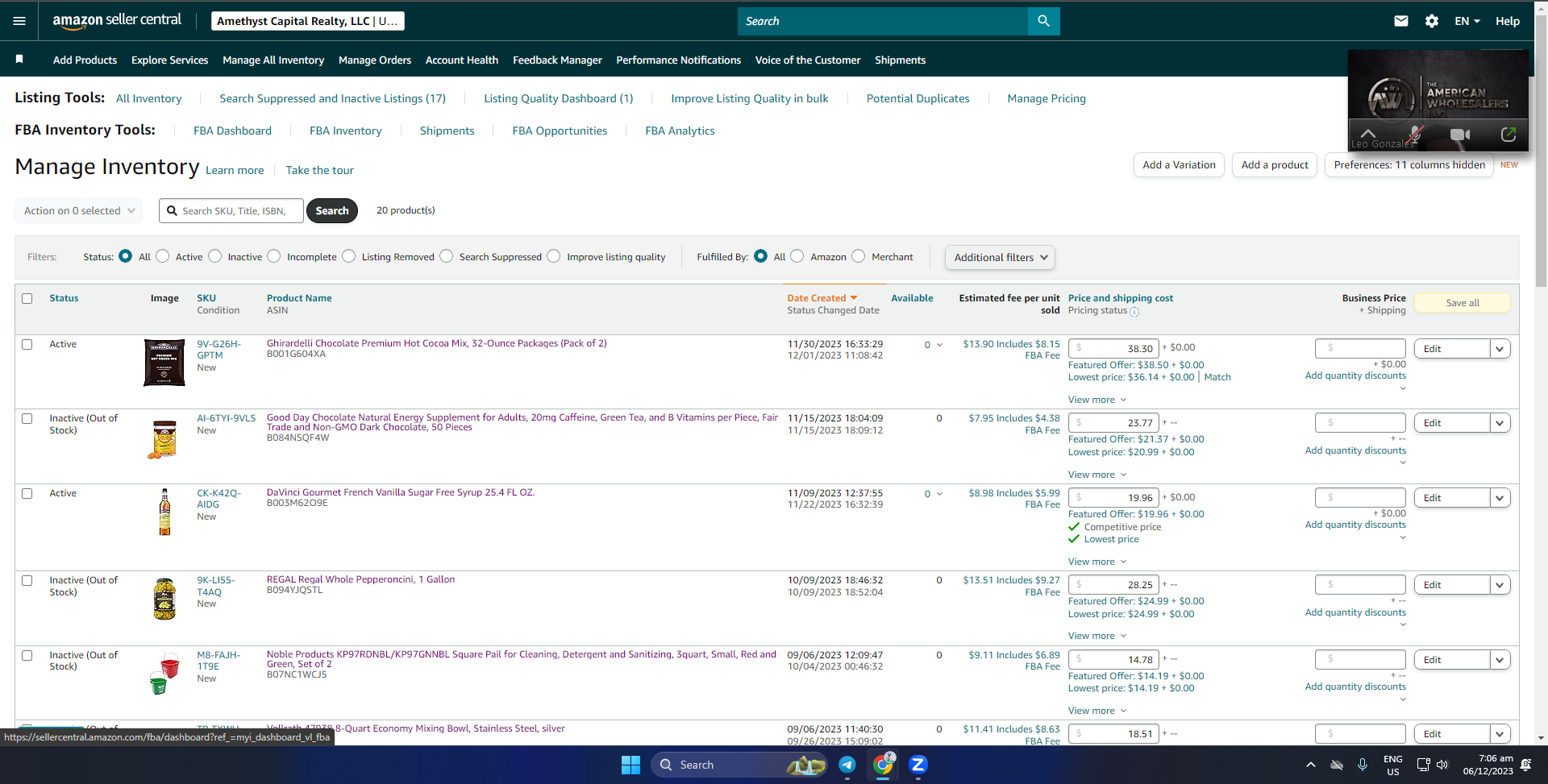This screenshot has height=784, width=1548.
Task: Click the Good Day Chocolate product image
Action: pyautogui.click(x=164, y=439)
